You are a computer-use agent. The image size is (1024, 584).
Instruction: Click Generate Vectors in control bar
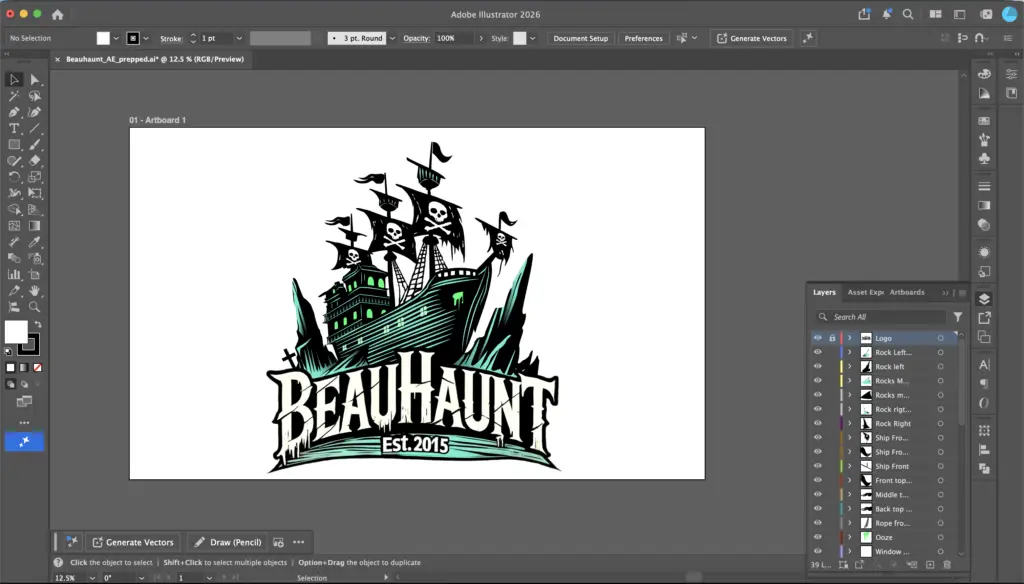[752, 39]
